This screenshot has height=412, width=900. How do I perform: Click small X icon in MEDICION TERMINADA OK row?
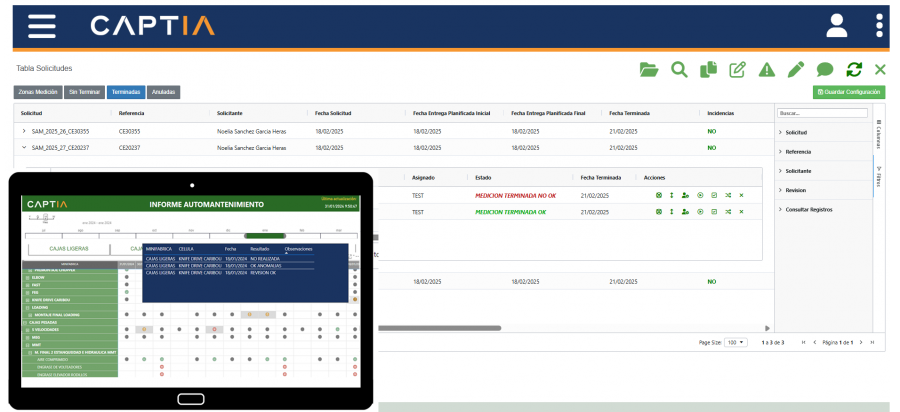741,212
